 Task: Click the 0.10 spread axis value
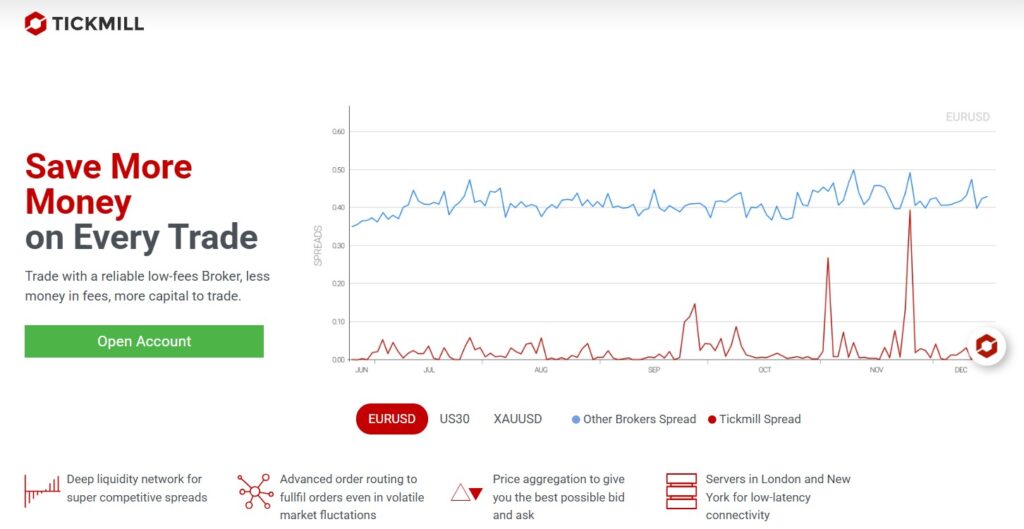click(338, 322)
